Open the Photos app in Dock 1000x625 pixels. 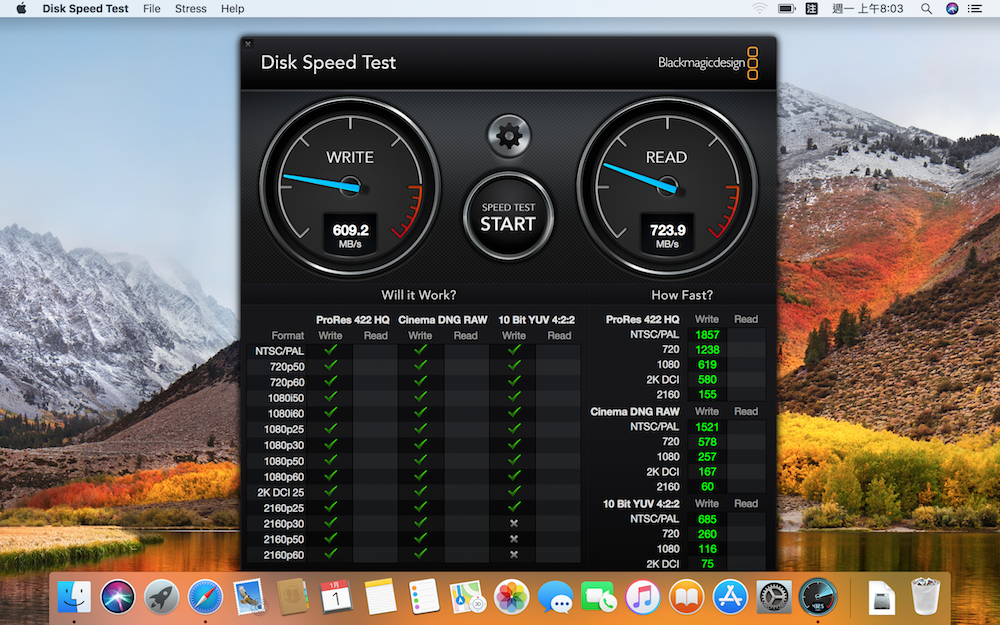point(512,597)
